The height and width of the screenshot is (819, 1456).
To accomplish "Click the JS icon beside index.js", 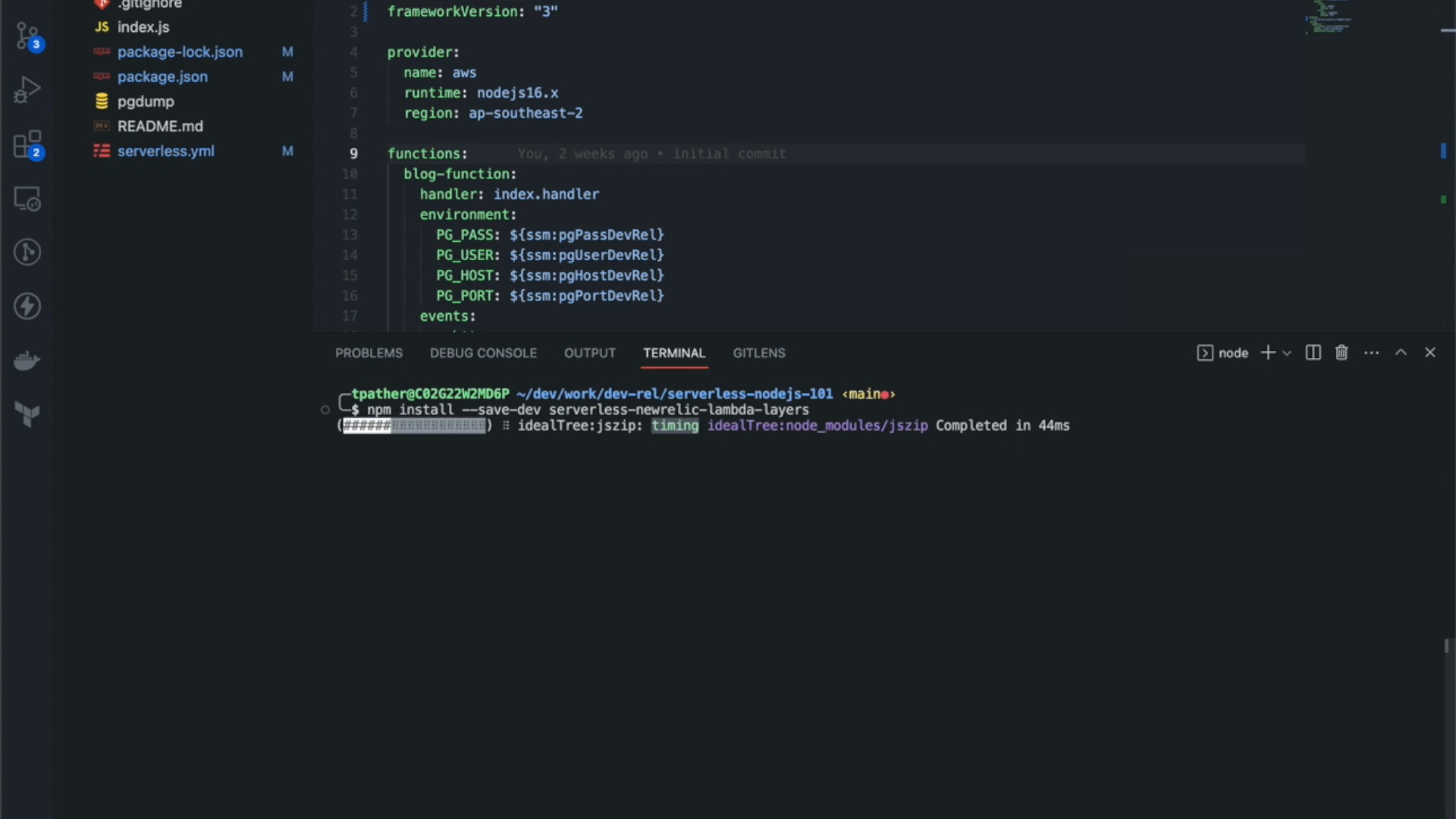I will click(x=102, y=27).
